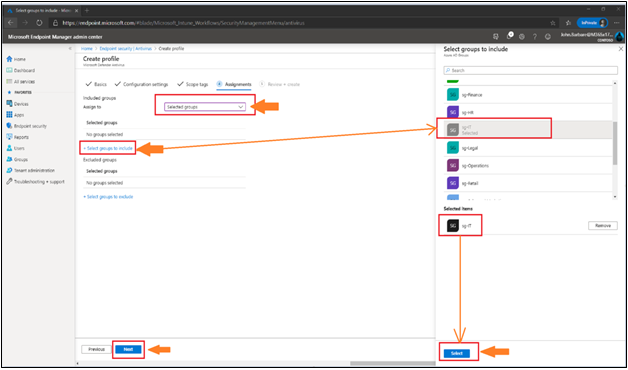This screenshot has width=628, height=370.
Task: Go to the Scope tags step tab
Action: click(193, 84)
